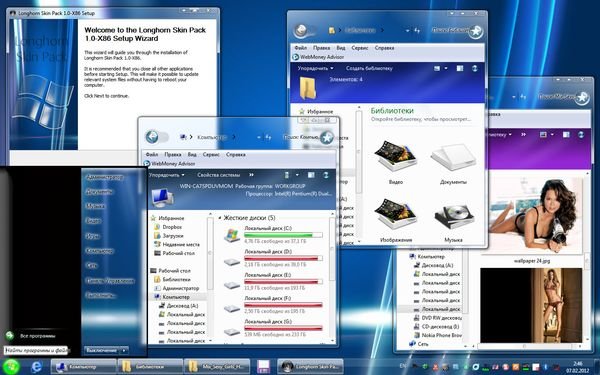Click the help icon in Компьютер window toolbar
The width and height of the screenshot is (600, 375).
(x=326, y=175)
